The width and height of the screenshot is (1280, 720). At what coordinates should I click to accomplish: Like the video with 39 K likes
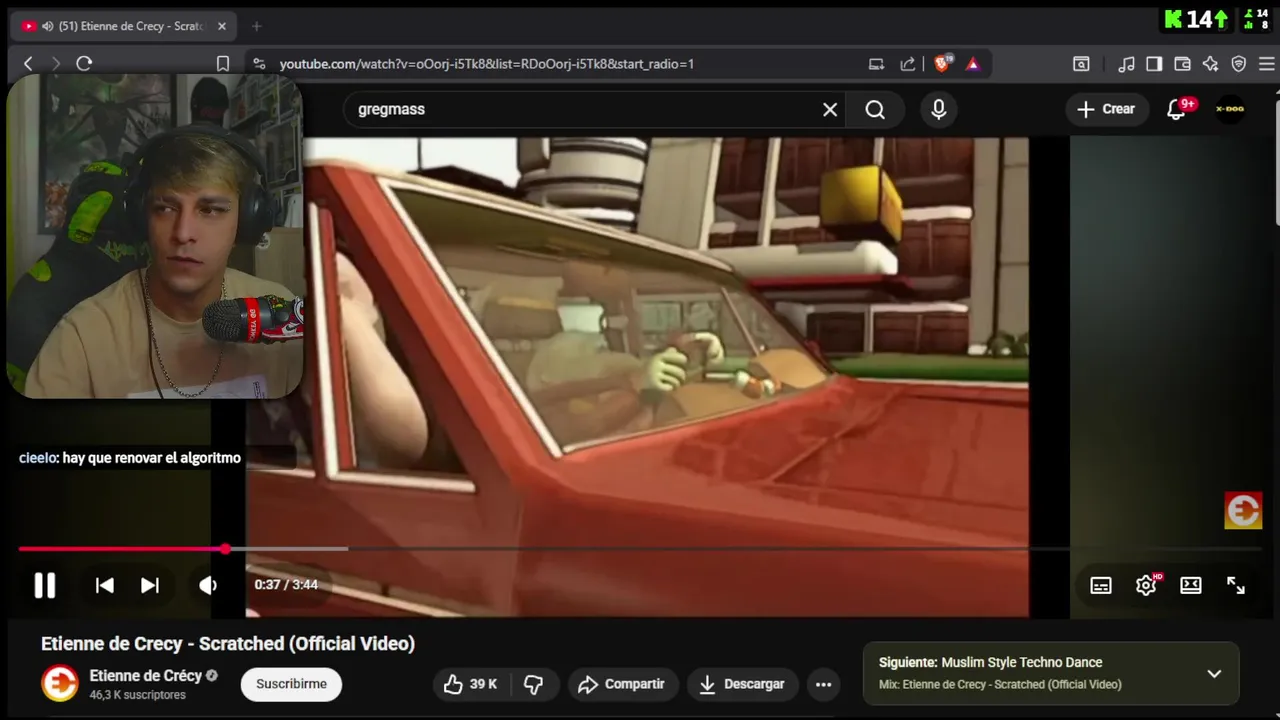[x=470, y=684]
